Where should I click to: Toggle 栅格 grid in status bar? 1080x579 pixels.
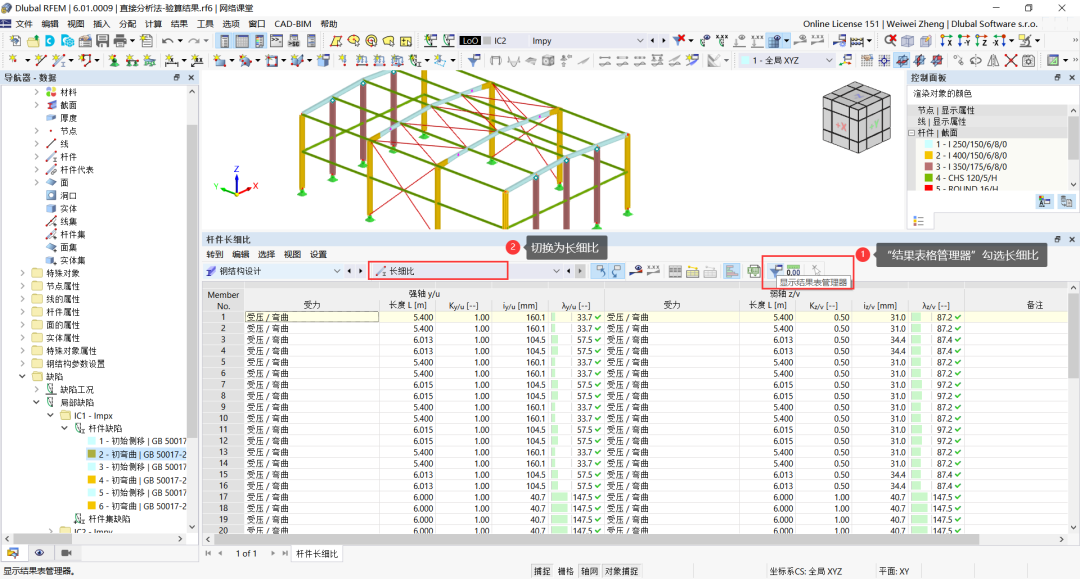(565, 571)
